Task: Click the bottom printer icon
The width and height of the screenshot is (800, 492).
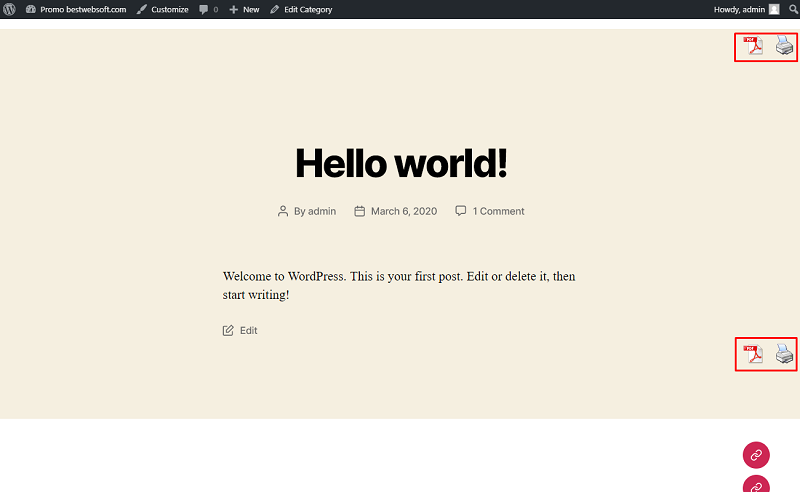Action: click(x=784, y=354)
